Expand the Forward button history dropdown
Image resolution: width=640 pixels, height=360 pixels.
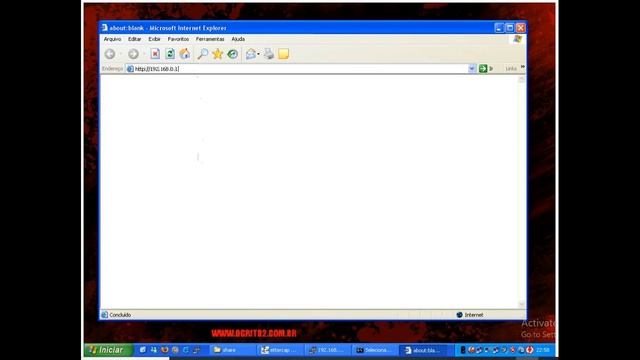pos(144,54)
